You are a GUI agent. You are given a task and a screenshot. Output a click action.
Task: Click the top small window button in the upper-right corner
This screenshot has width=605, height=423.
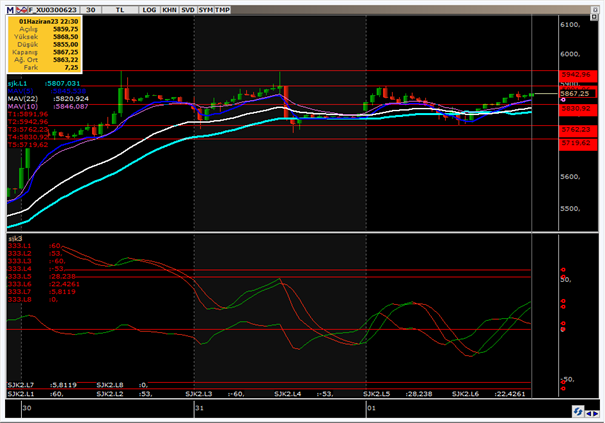coord(595,10)
